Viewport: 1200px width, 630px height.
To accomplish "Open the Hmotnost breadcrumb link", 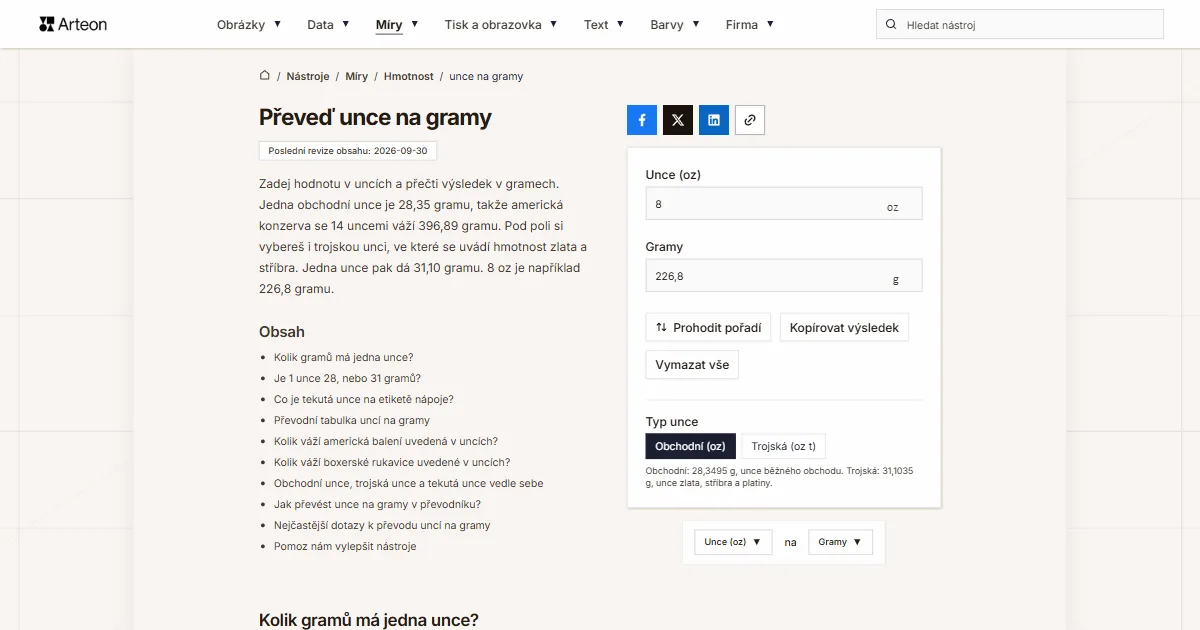I will 409,76.
